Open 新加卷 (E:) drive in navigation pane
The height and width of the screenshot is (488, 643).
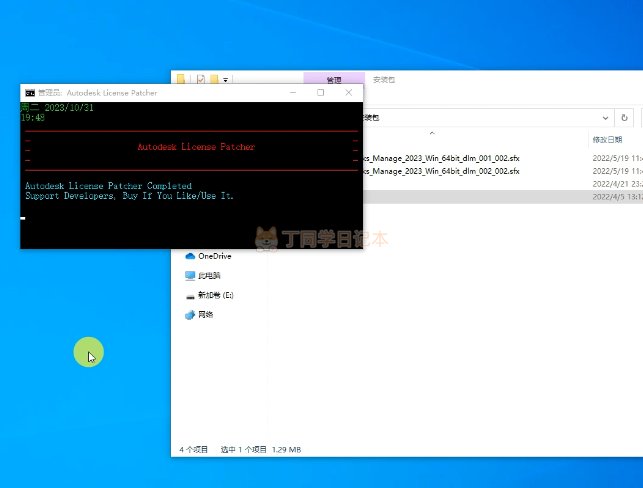[216, 295]
